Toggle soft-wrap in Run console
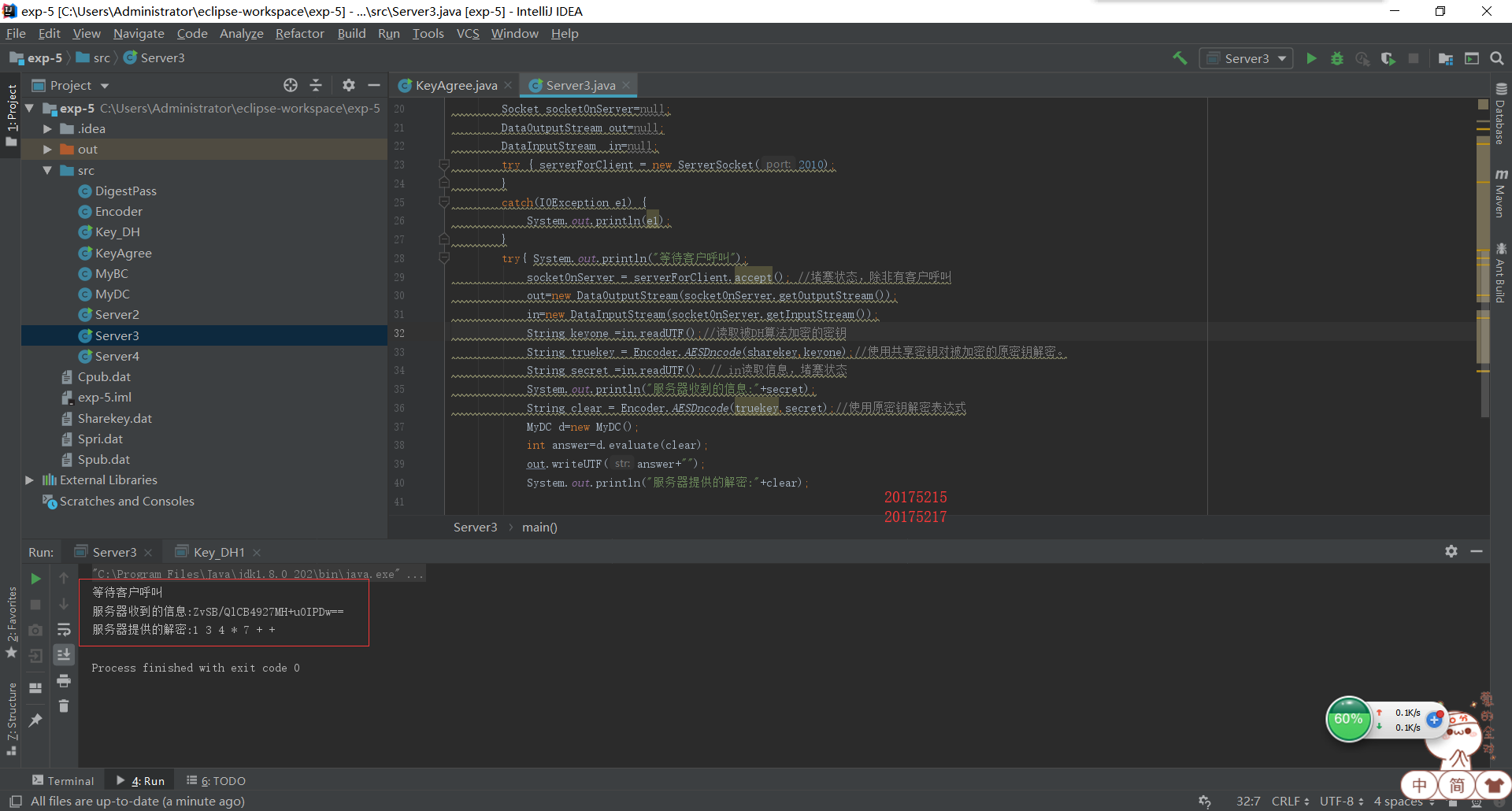The image size is (1512, 811). 64,630
